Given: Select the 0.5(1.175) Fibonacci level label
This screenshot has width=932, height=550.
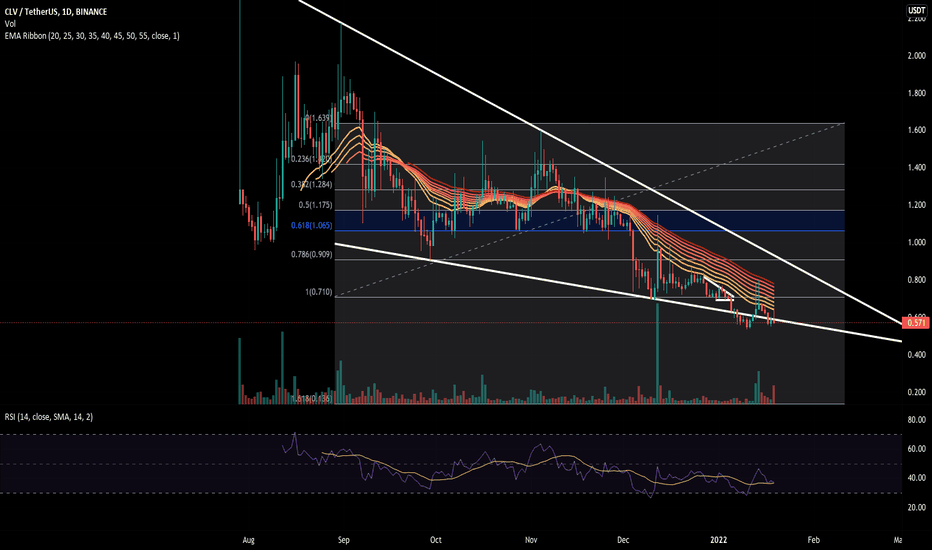Looking at the screenshot, I should tap(316, 205).
